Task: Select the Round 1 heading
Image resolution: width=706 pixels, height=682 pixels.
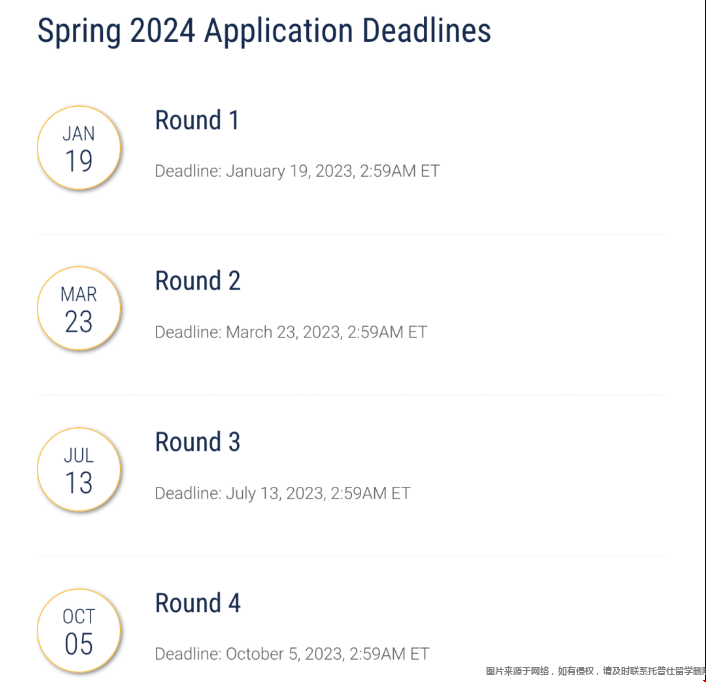Action: [x=197, y=120]
